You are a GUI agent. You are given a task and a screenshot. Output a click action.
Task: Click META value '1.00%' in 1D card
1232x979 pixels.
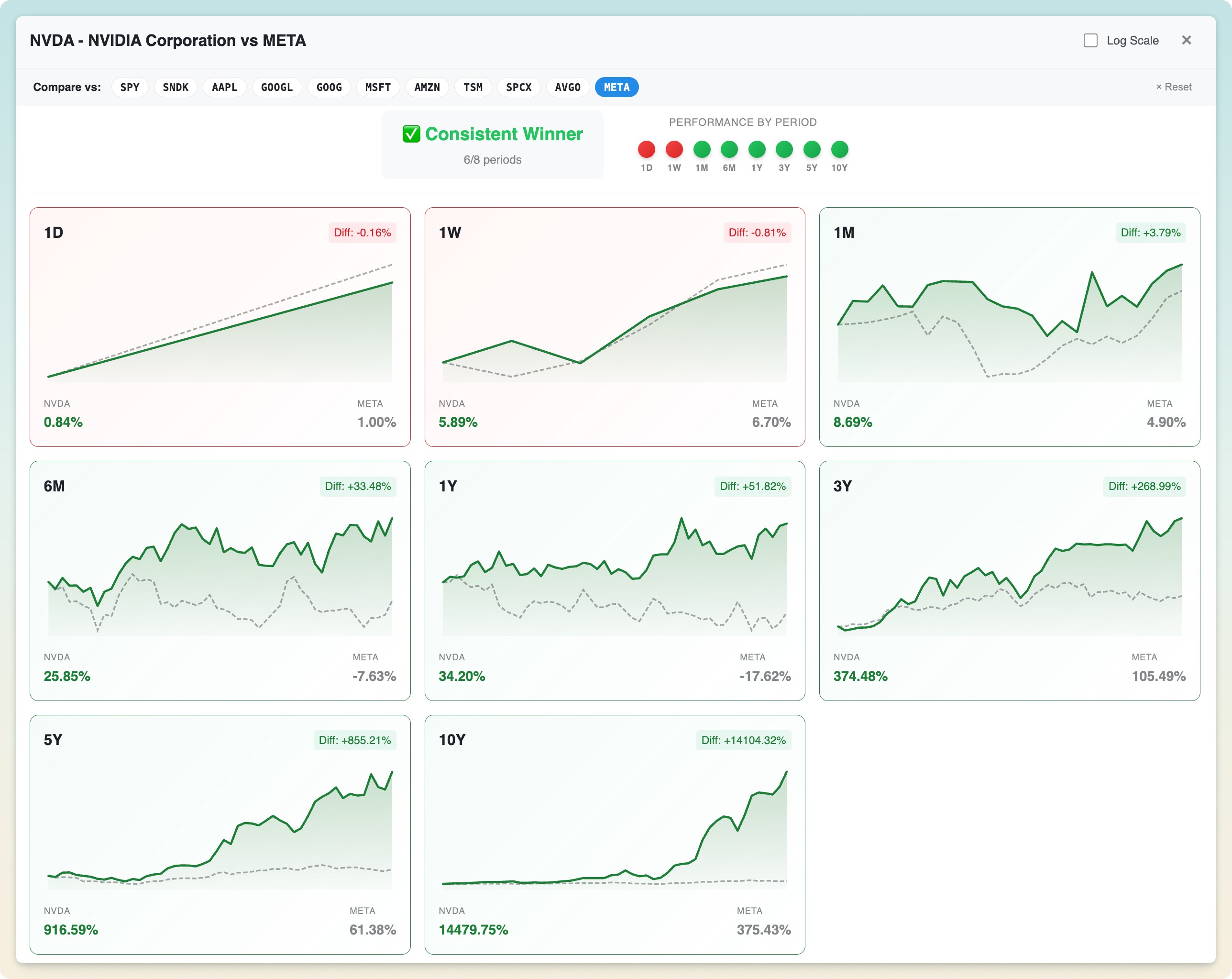(x=376, y=422)
